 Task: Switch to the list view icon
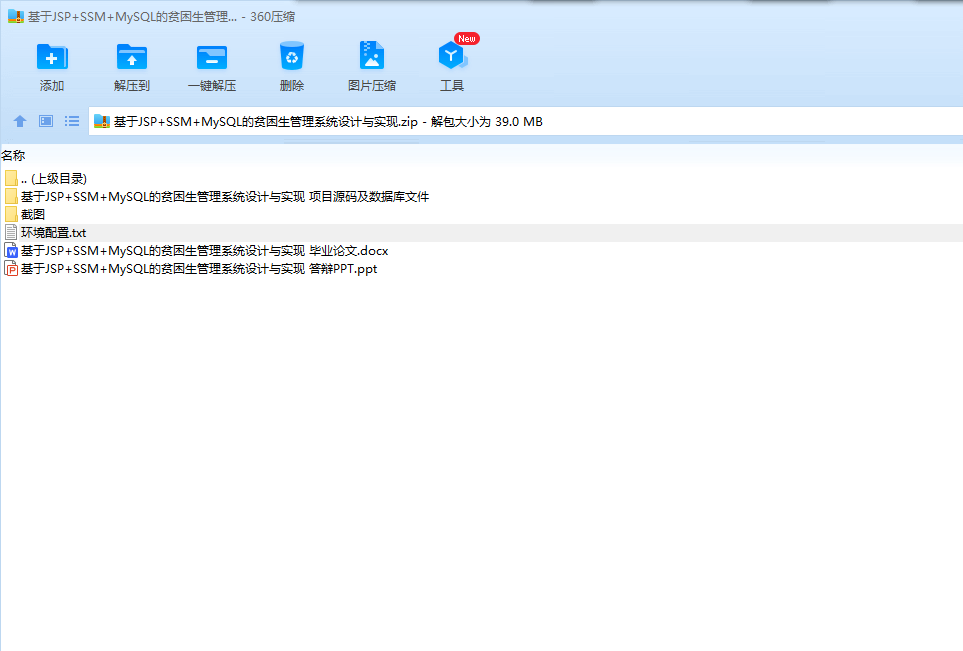72,121
